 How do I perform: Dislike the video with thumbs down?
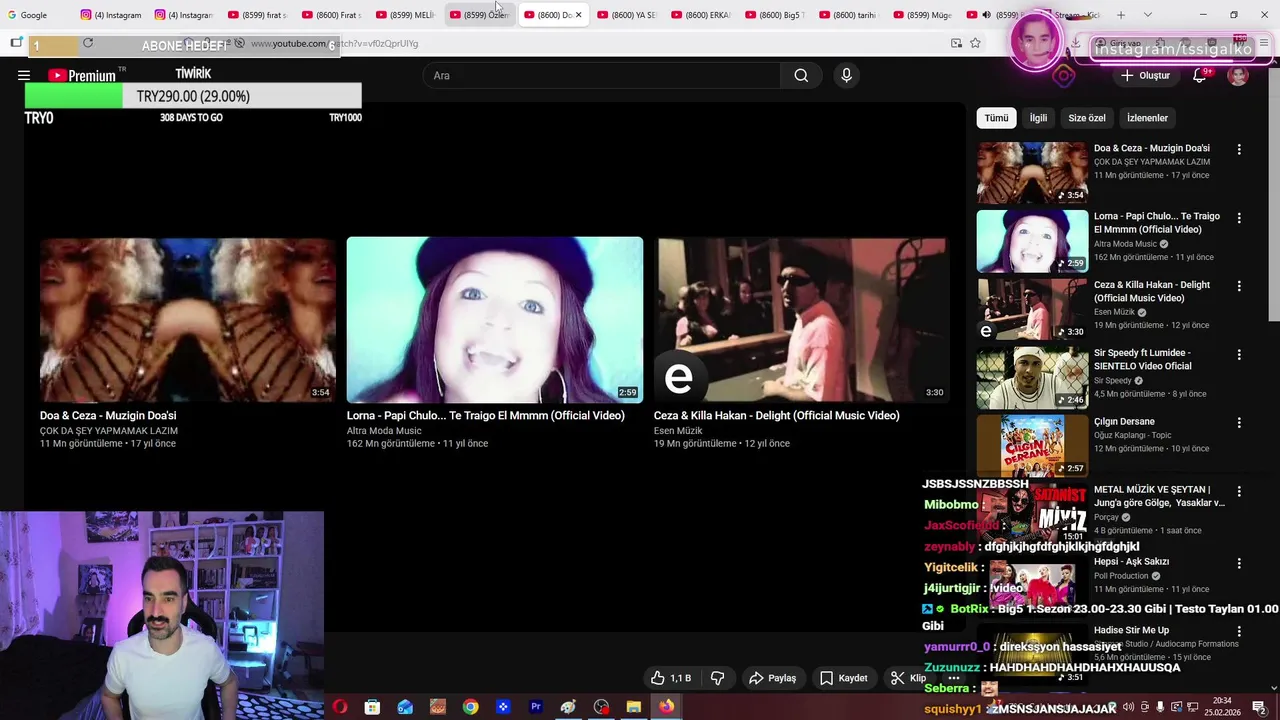[717, 678]
